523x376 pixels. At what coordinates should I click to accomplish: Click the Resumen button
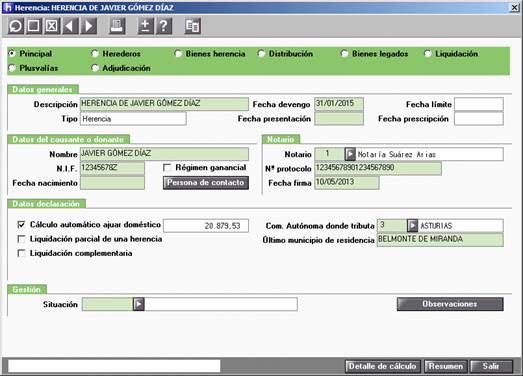[x=446, y=366]
